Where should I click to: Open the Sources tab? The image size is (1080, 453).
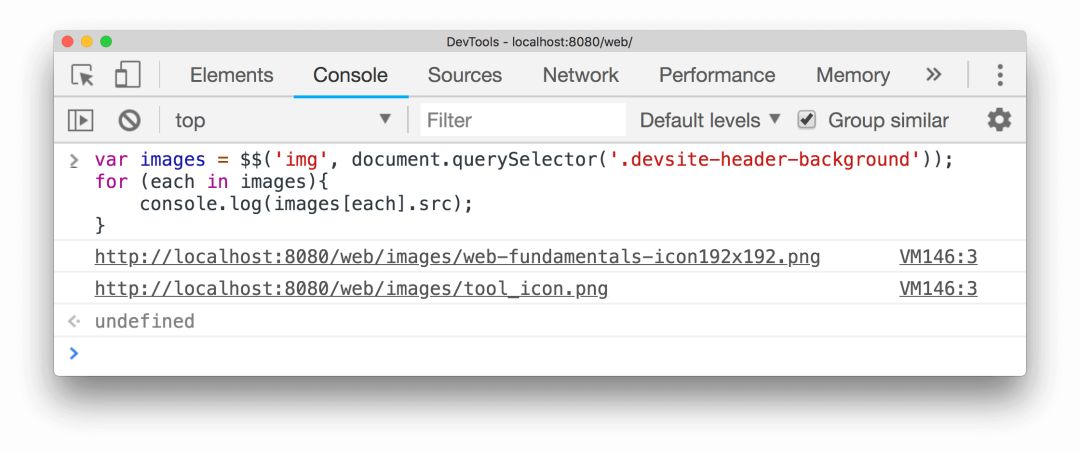464,75
